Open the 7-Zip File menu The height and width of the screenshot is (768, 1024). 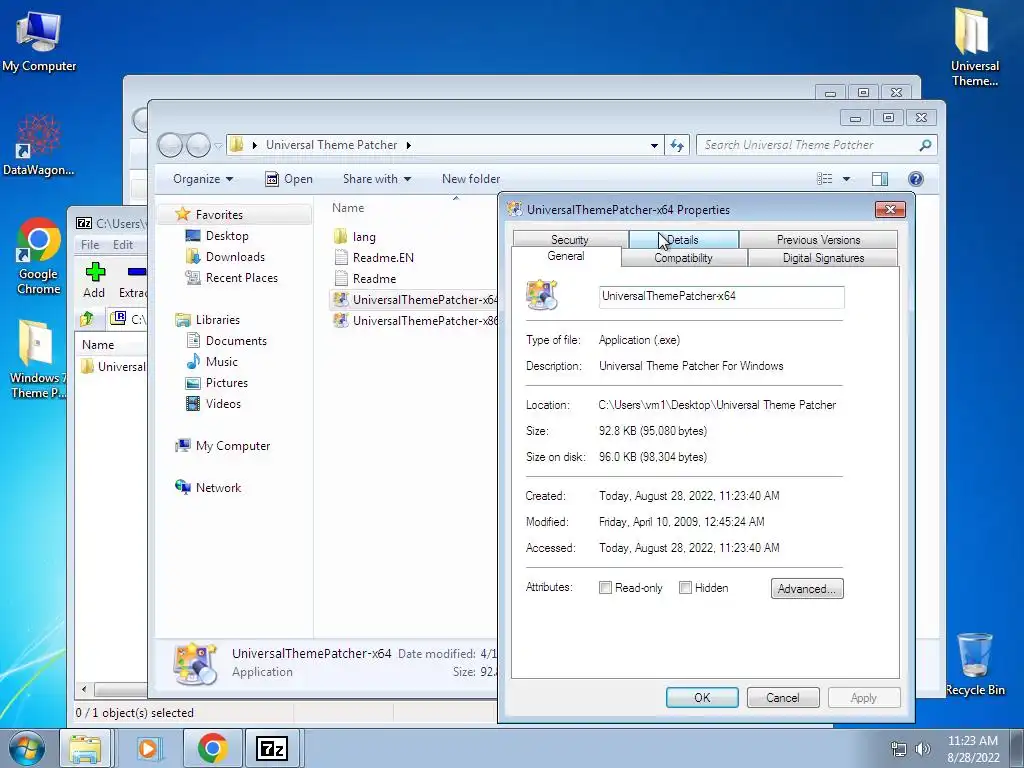[90, 245]
